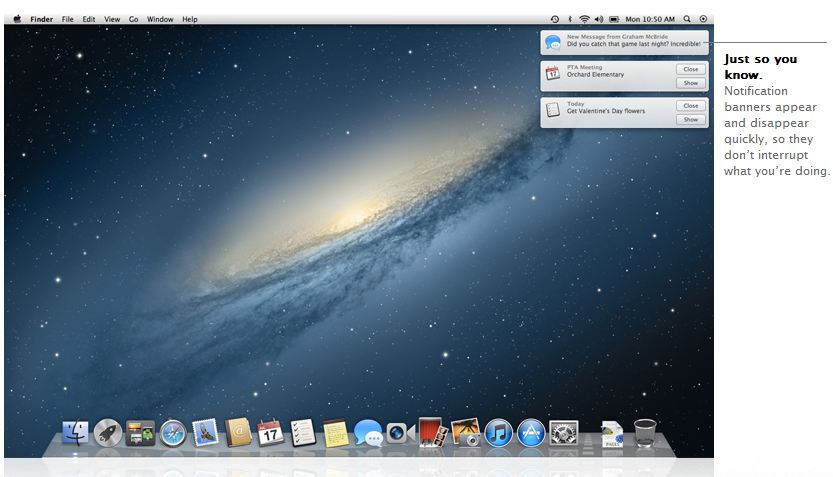The width and height of the screenshot is (833, 477).
Task: Click the Time Machine menu bar icon
Action: [x=555, y=19]
